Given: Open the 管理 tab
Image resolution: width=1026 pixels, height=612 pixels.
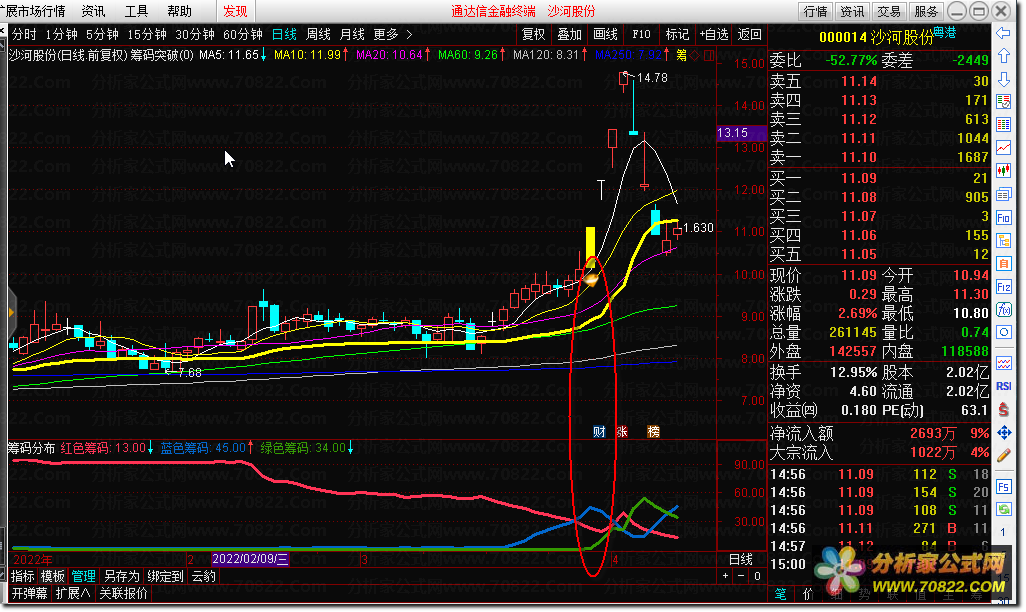Looking at the screenshot, I should 83,576.
